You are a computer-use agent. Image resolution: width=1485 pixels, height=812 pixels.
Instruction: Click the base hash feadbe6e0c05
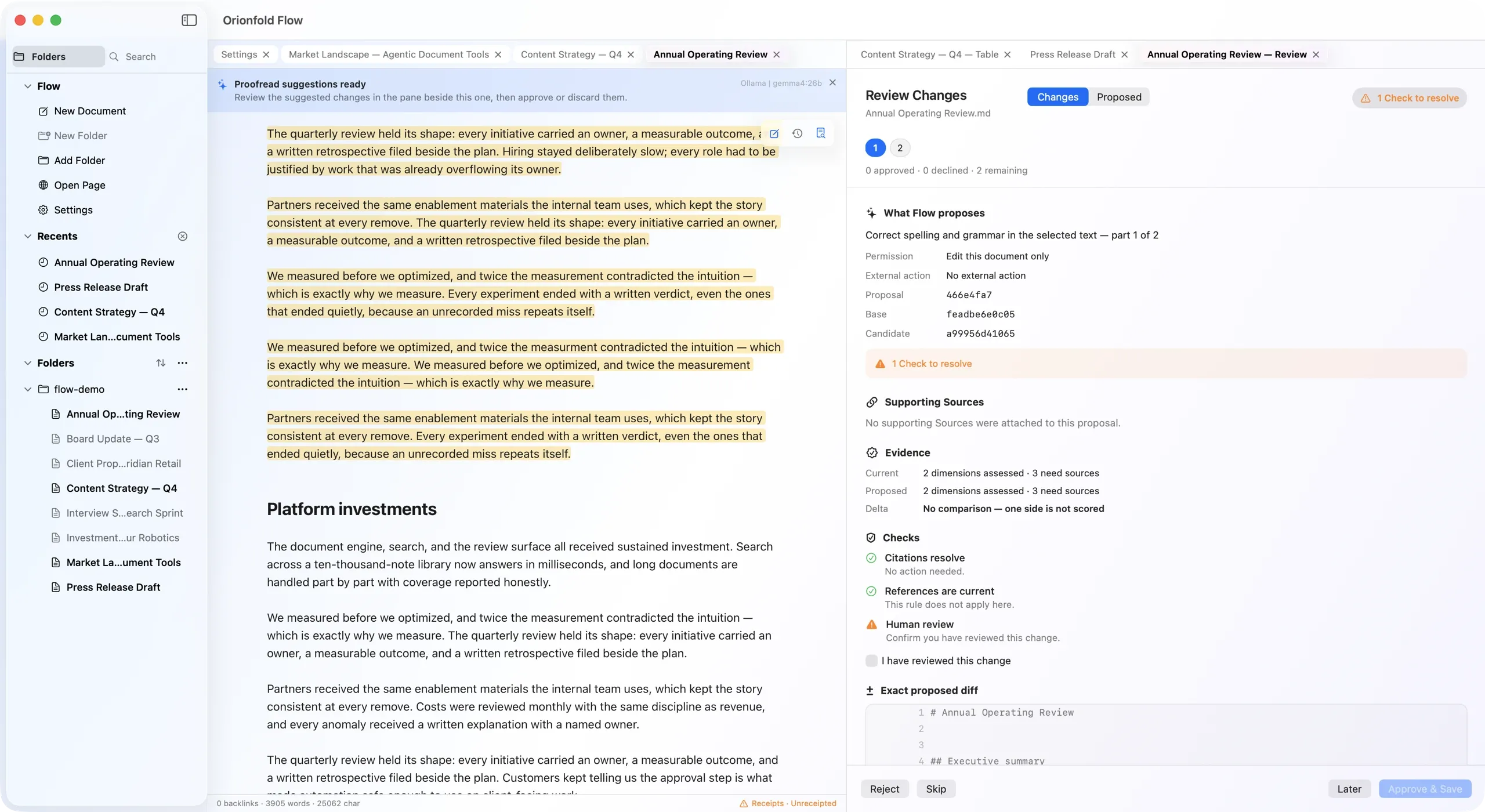980,314
